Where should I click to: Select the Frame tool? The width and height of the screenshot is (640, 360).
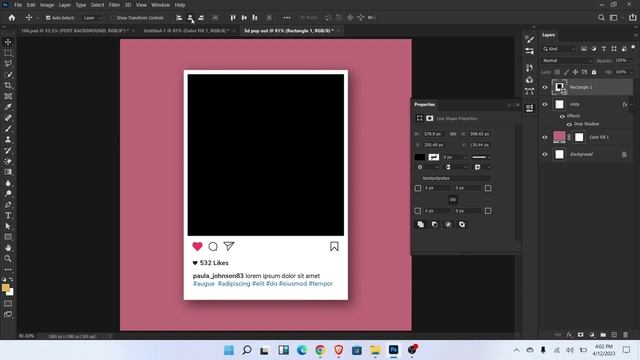pyautogui.click(x=8, y=96)
